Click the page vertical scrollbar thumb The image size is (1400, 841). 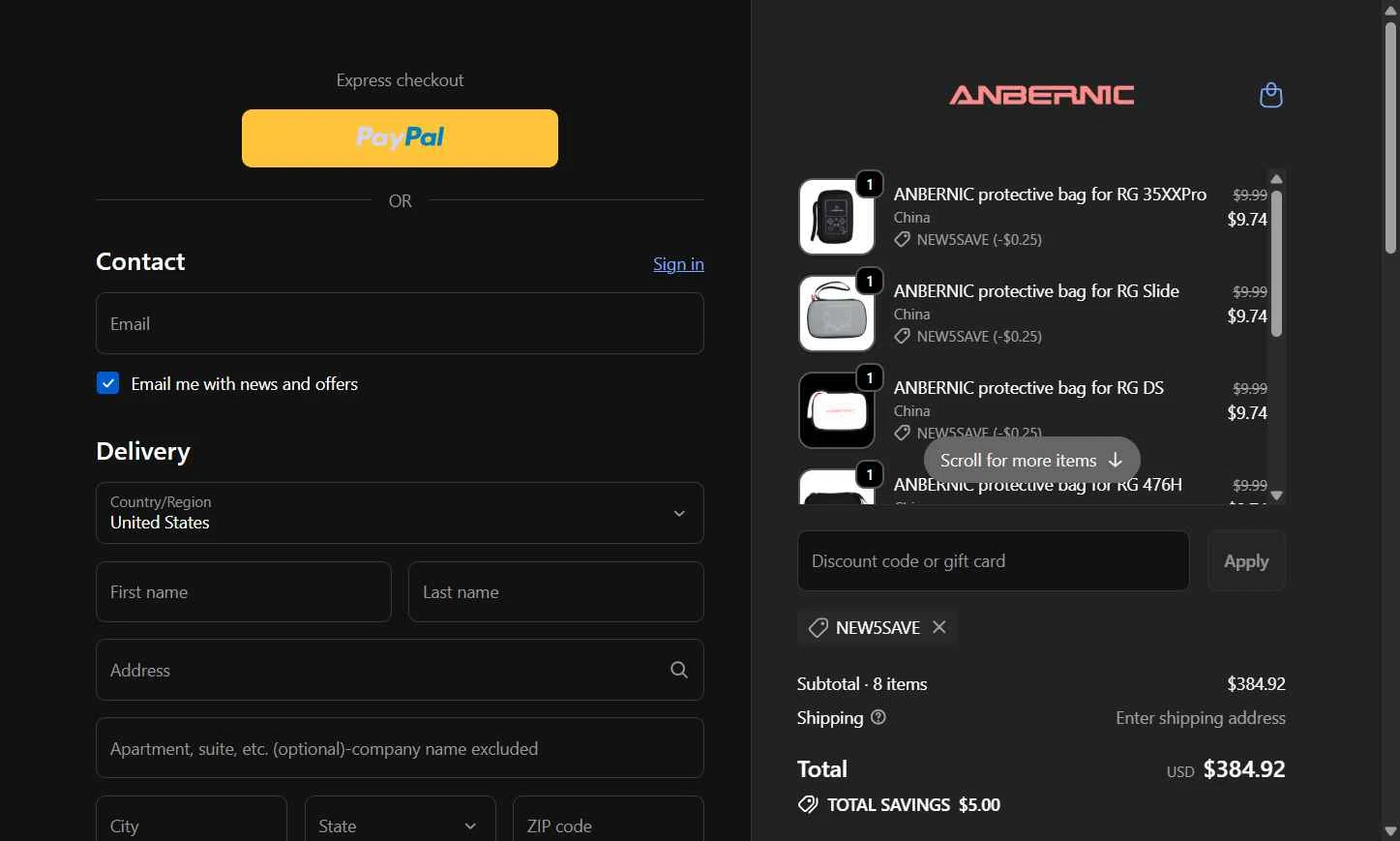(x=1390, y=137)
